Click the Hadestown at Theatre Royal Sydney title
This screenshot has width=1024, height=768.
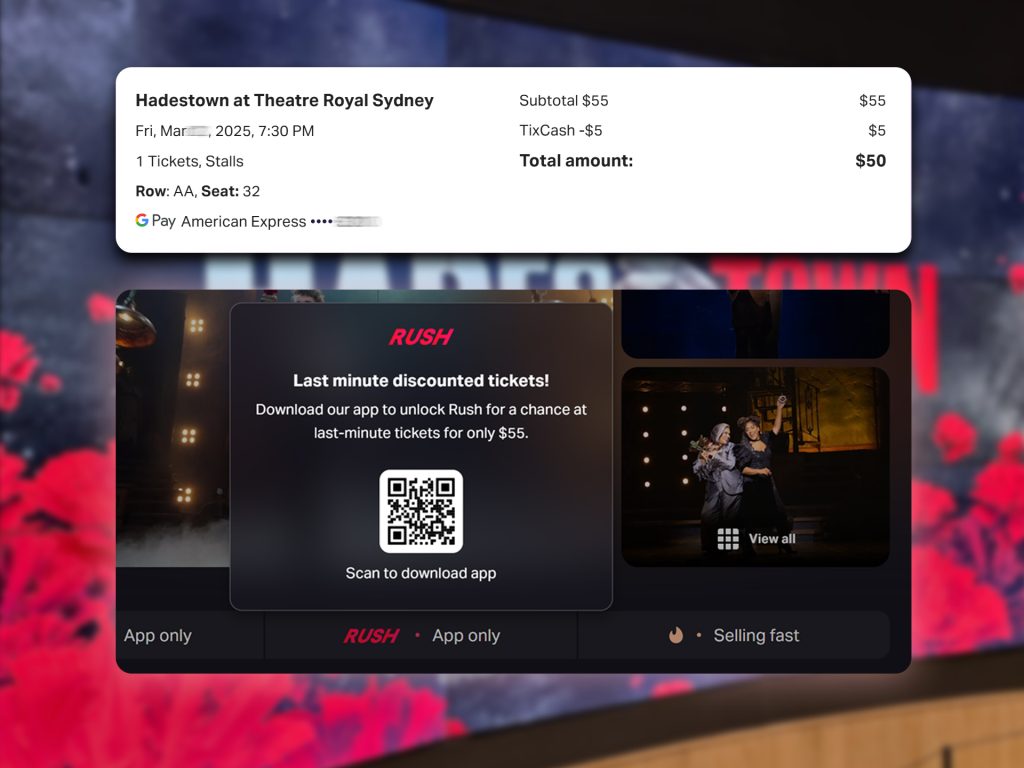click(x=285, y=101)
